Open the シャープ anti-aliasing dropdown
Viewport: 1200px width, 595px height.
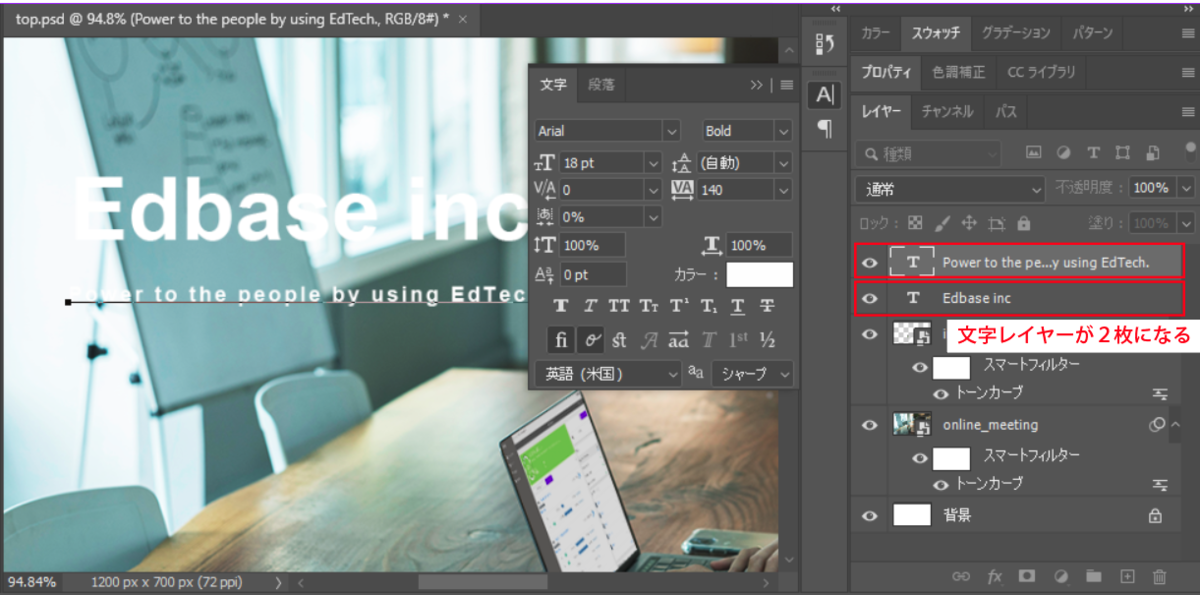(x=753, y=374)
